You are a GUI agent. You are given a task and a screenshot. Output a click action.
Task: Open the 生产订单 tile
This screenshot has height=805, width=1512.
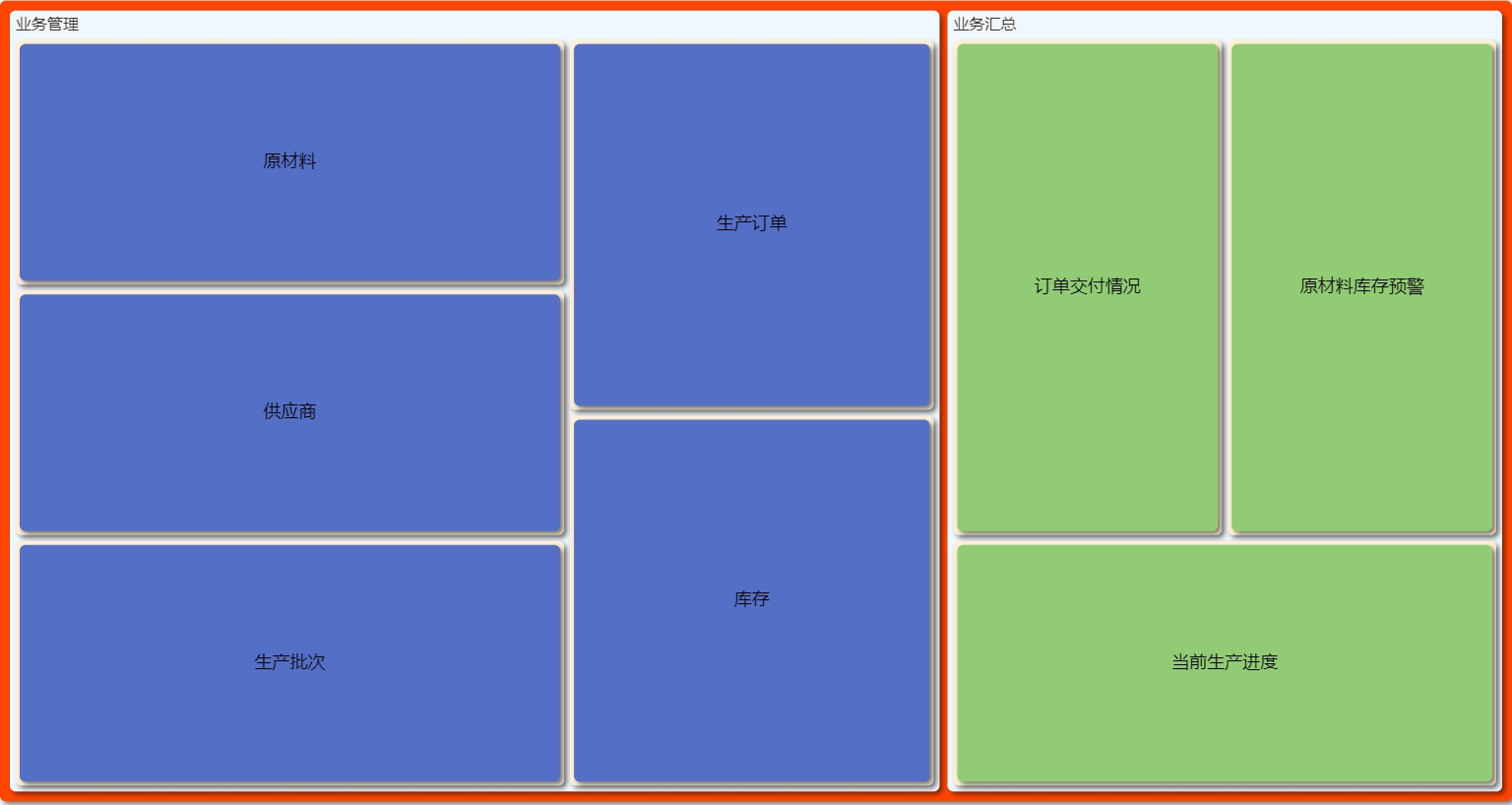(x=752, y=224)
